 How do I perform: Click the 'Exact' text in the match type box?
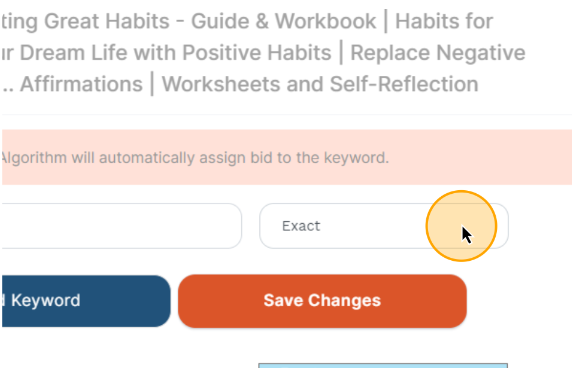point(301,226)
